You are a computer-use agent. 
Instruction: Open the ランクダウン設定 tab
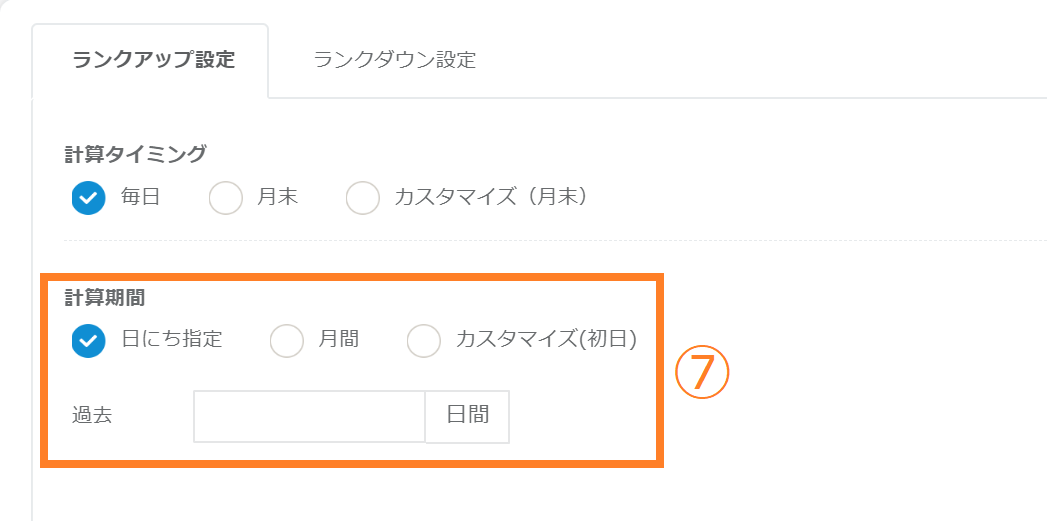tap(394, 60)
